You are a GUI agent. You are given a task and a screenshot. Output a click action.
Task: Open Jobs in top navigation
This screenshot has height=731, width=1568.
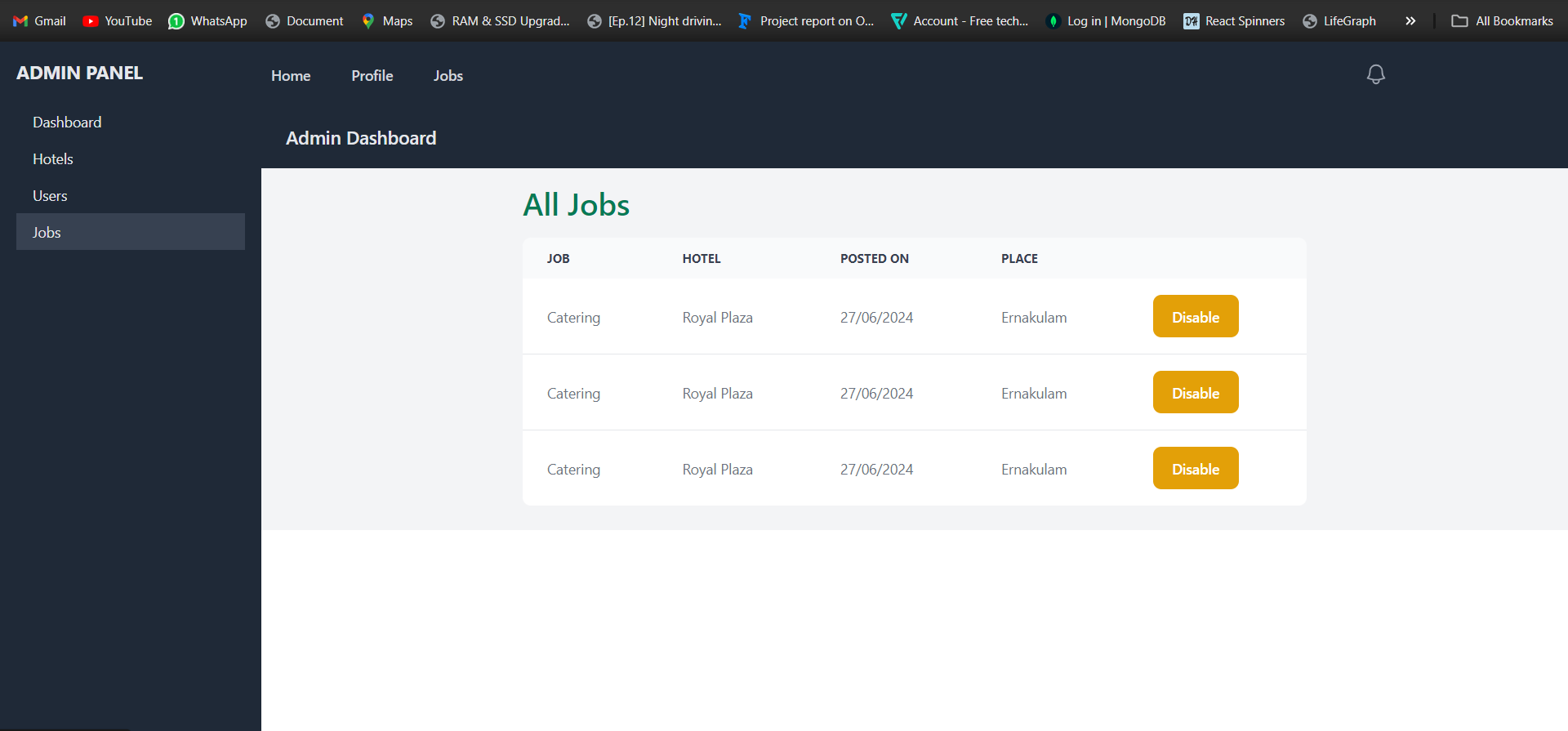pyautogui.click(x=448, y=76)
